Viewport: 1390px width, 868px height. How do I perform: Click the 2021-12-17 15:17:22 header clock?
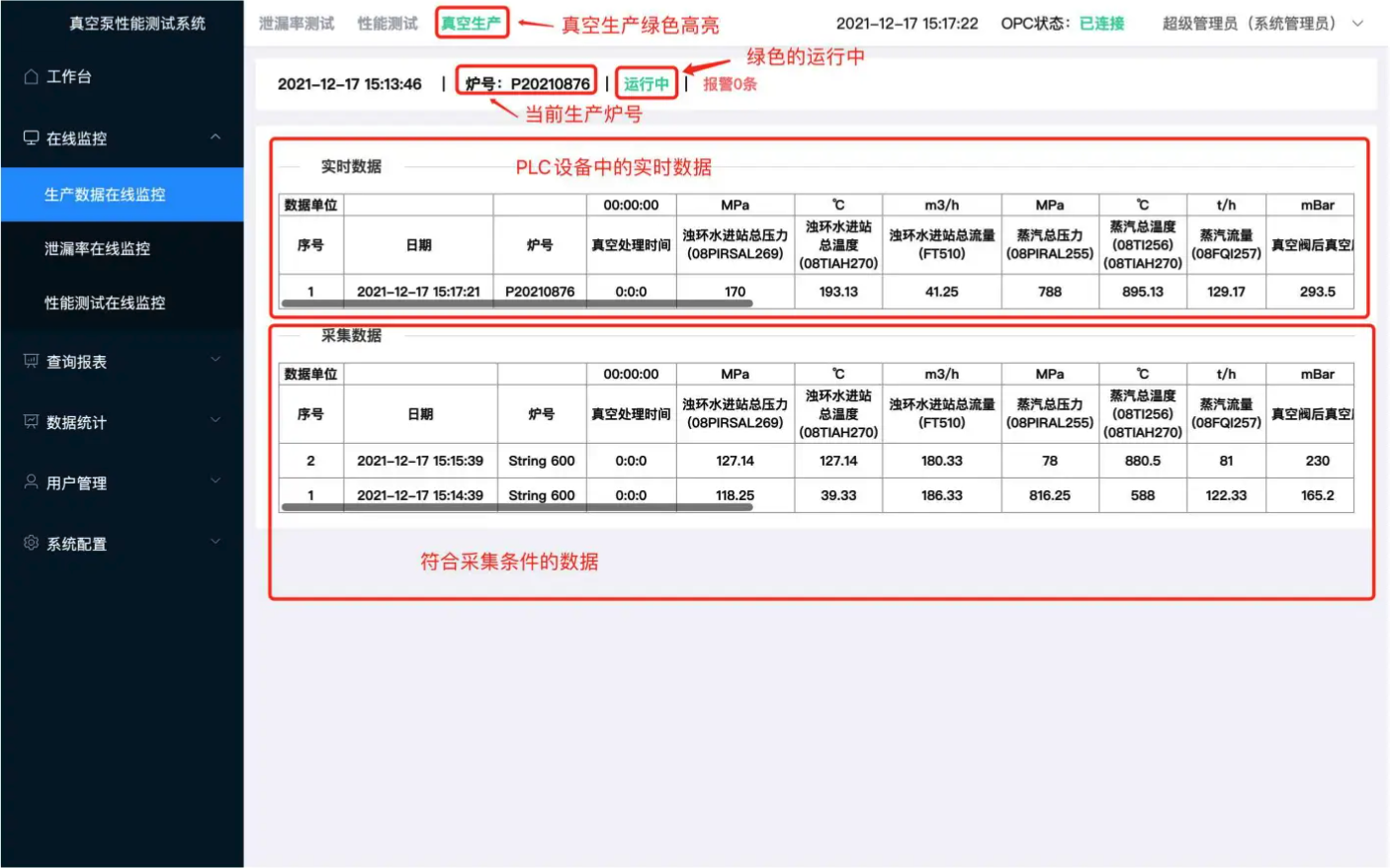point(907,23)
